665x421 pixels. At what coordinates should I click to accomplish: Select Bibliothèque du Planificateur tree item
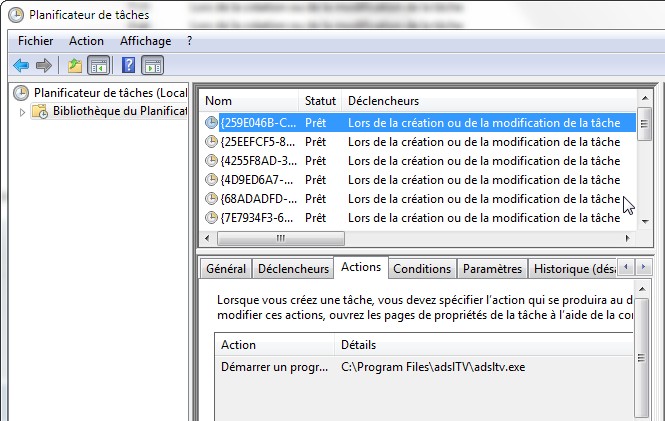(120, 111)
